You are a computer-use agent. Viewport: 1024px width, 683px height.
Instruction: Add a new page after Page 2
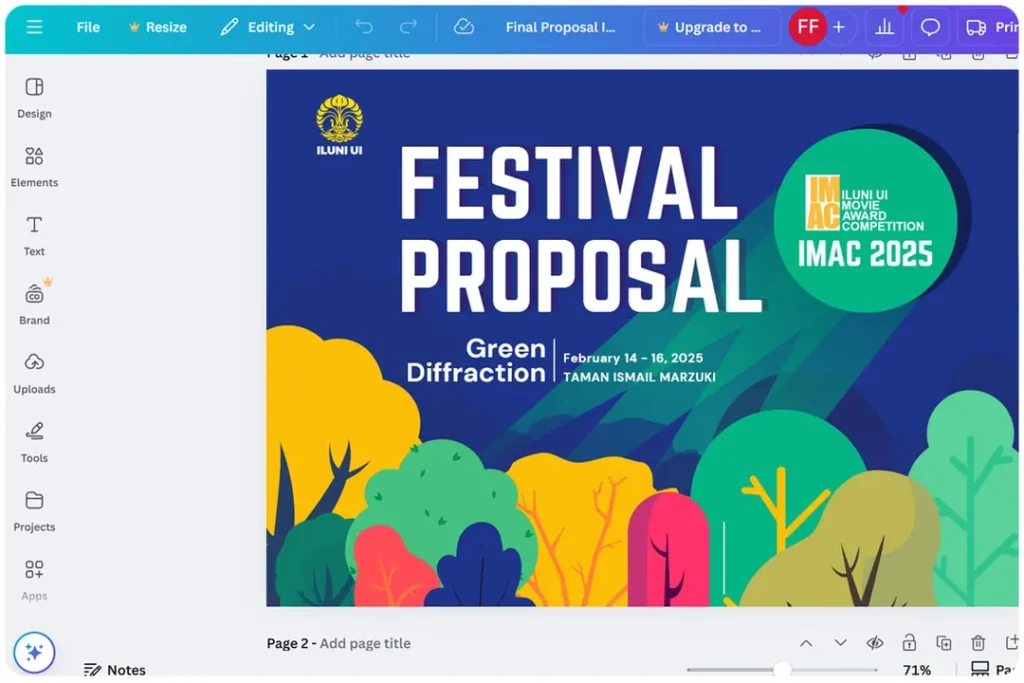(x=1012, y=643)
